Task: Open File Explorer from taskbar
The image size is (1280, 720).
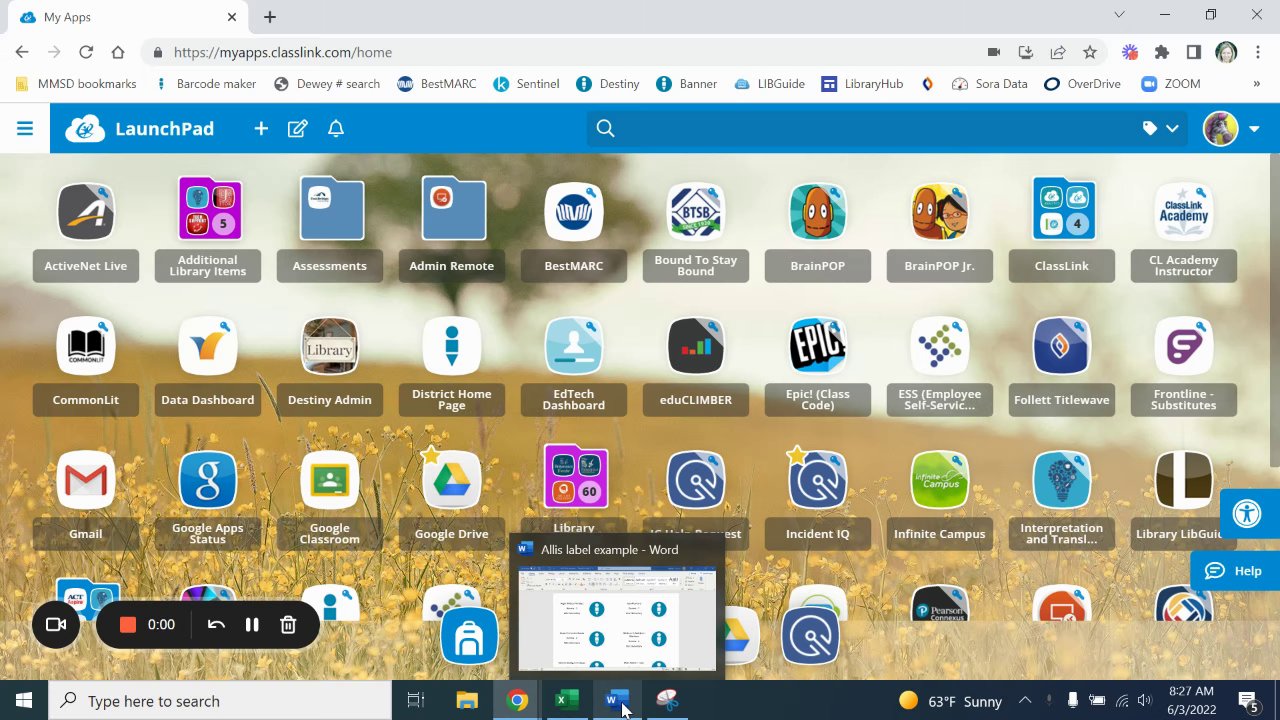Action: pyautogui.click(x=467, y=700)
